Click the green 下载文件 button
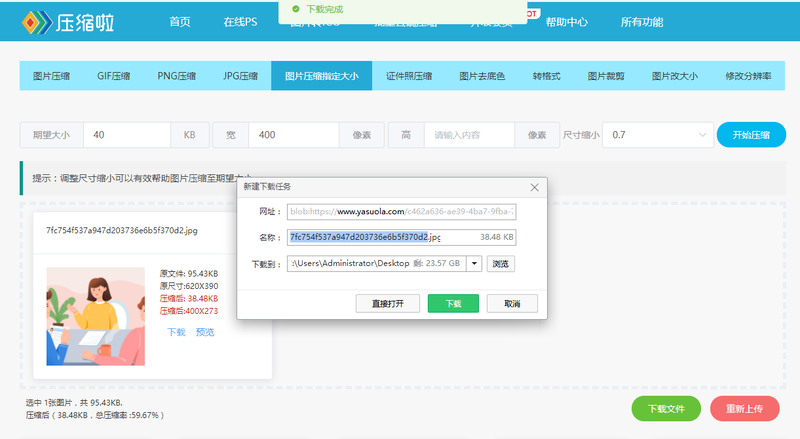The width and height of the screenshot is (800, 439). tap(666, 409)
